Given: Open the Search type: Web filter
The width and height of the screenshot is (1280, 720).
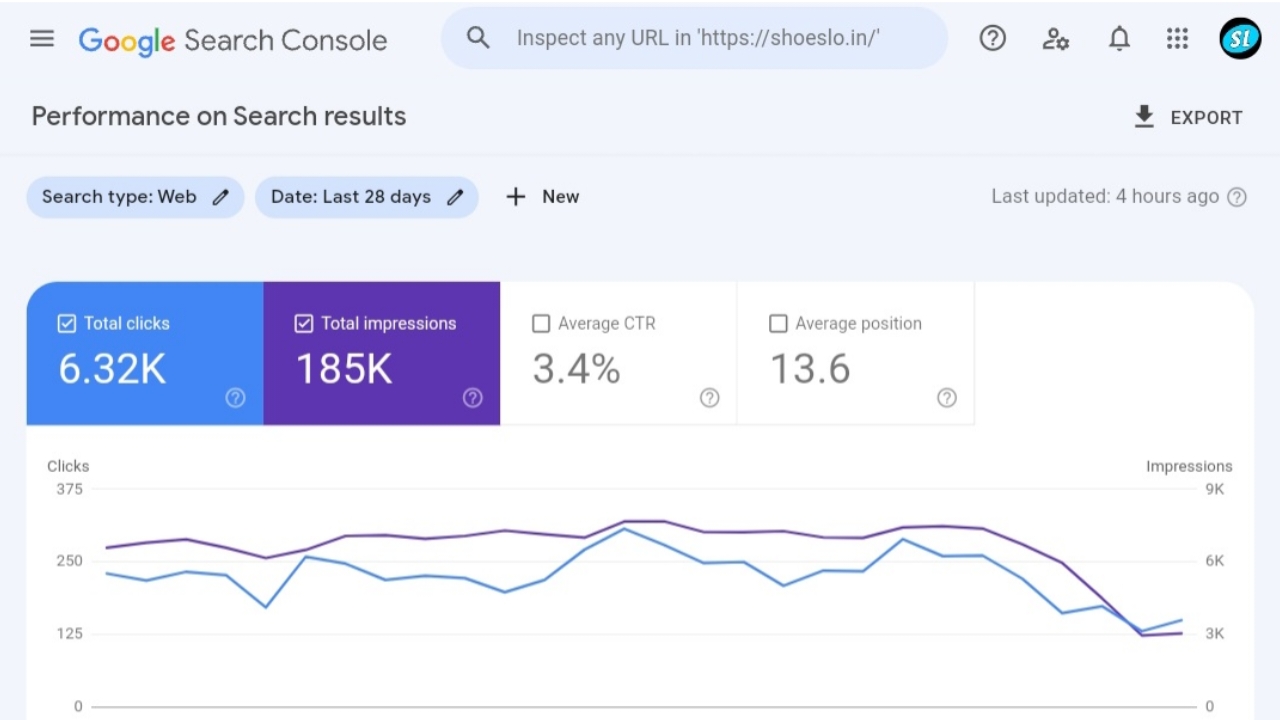Looking at the screenshot, I should (x=135, y=197).
